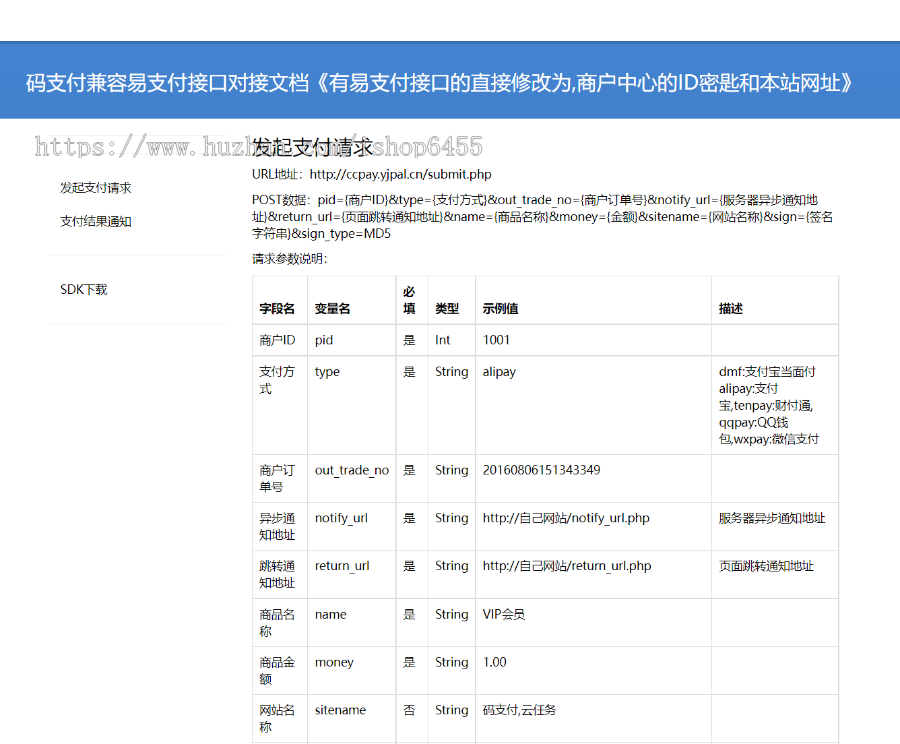Image resolution: width=900 pixels, height=744 pixels.
Task: Click the 描述 column header
Action: point(731,309)
